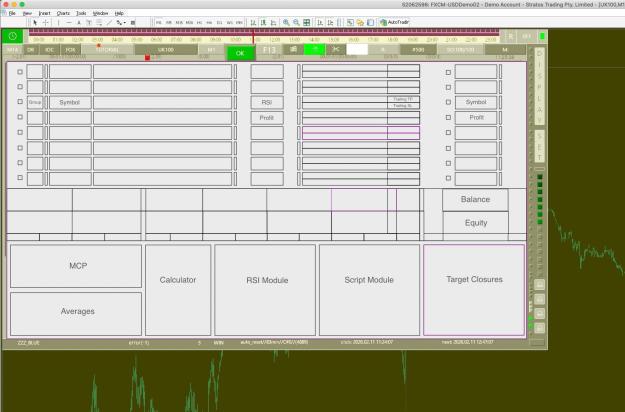Open the Averages module
625x412 pixels.
click(76, 313)
